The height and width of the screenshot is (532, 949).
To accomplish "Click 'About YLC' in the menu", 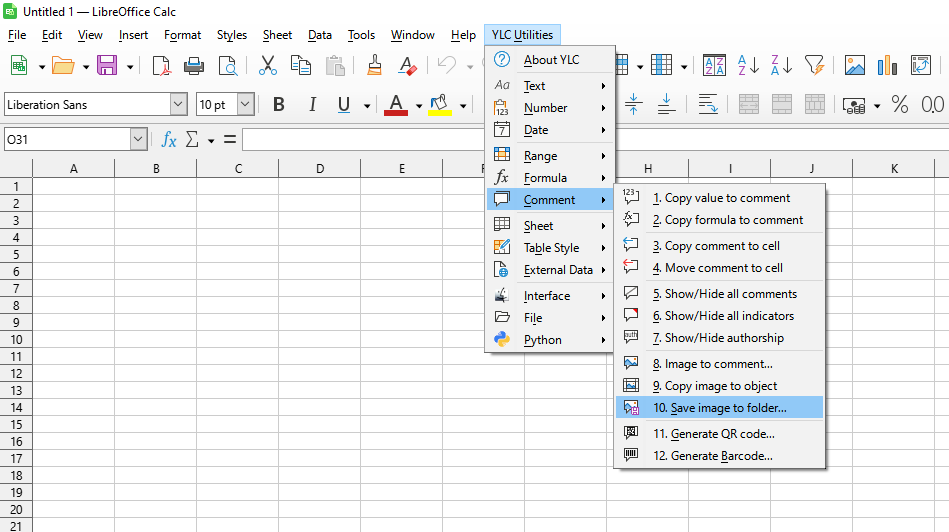I will (x=551, y=60).
